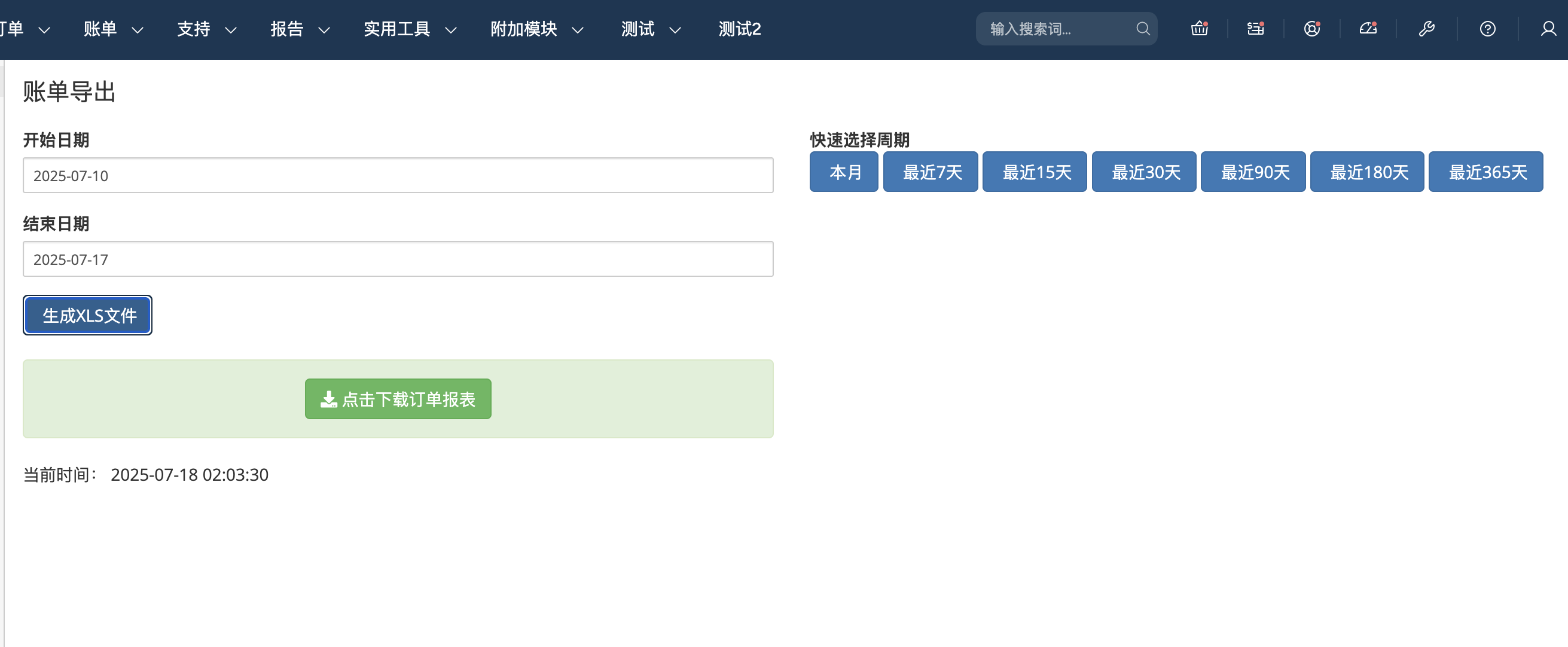Select the 最近365天 period button
The width and height of the screenshot is (1568, 647).
click(1486, 172)
